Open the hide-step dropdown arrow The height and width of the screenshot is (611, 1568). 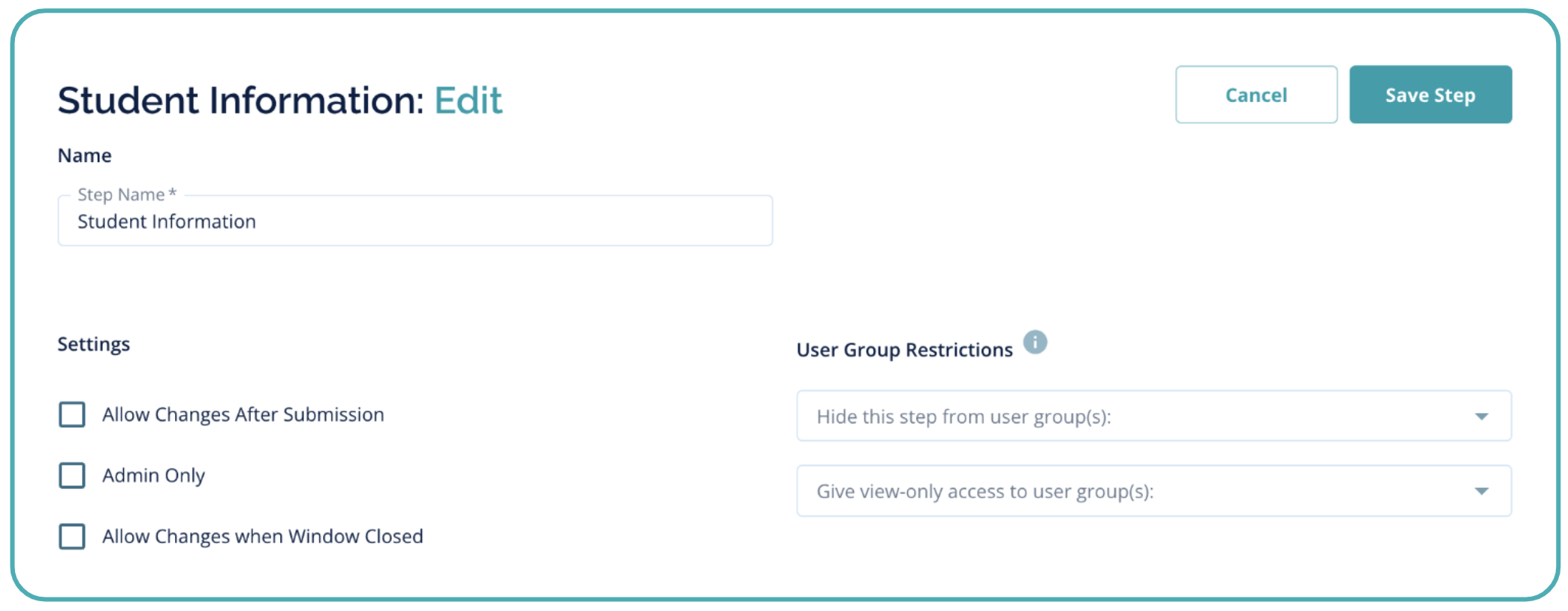[1482, 416]
